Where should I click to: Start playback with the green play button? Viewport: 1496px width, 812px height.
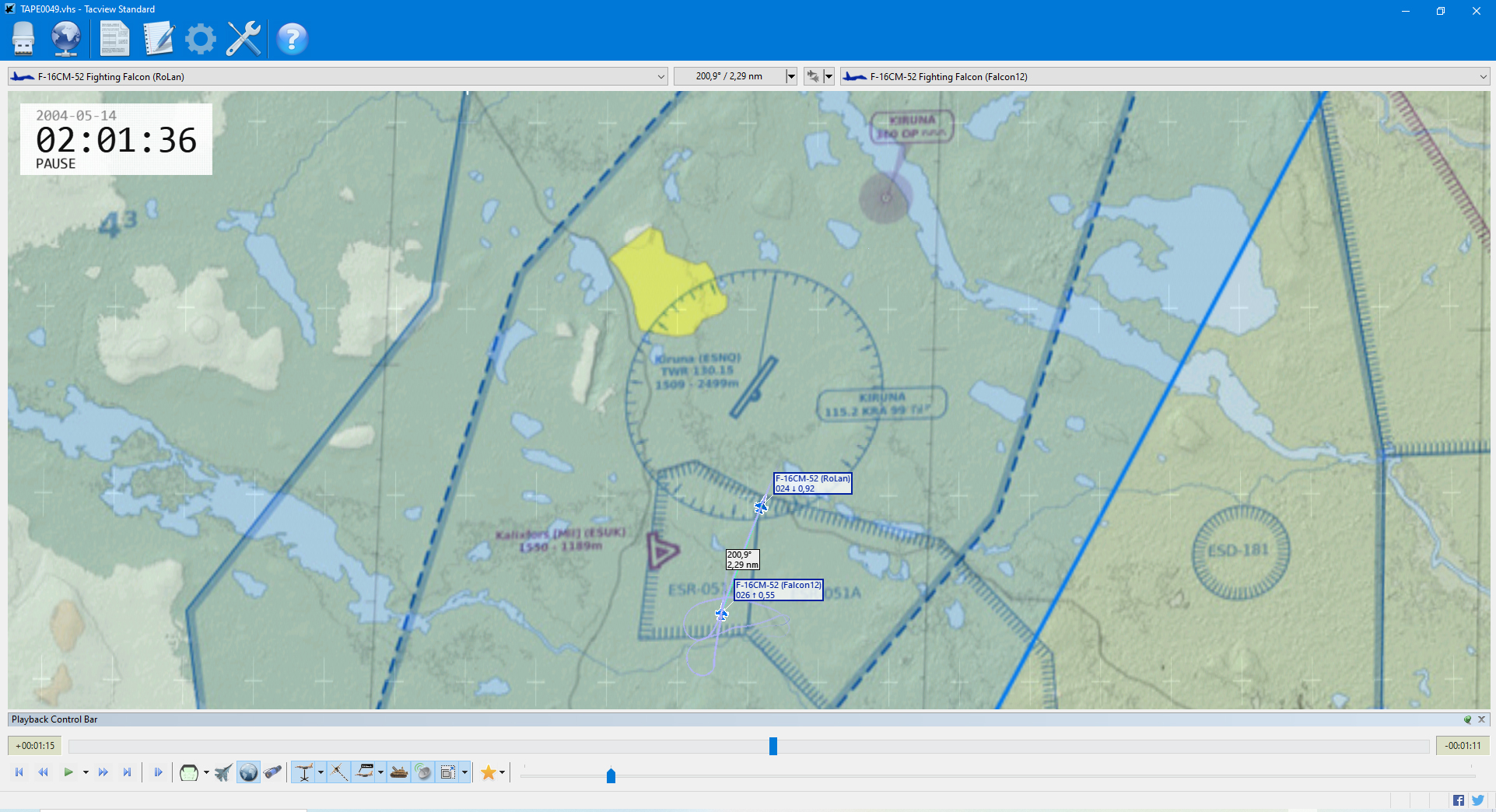point(68,772)
